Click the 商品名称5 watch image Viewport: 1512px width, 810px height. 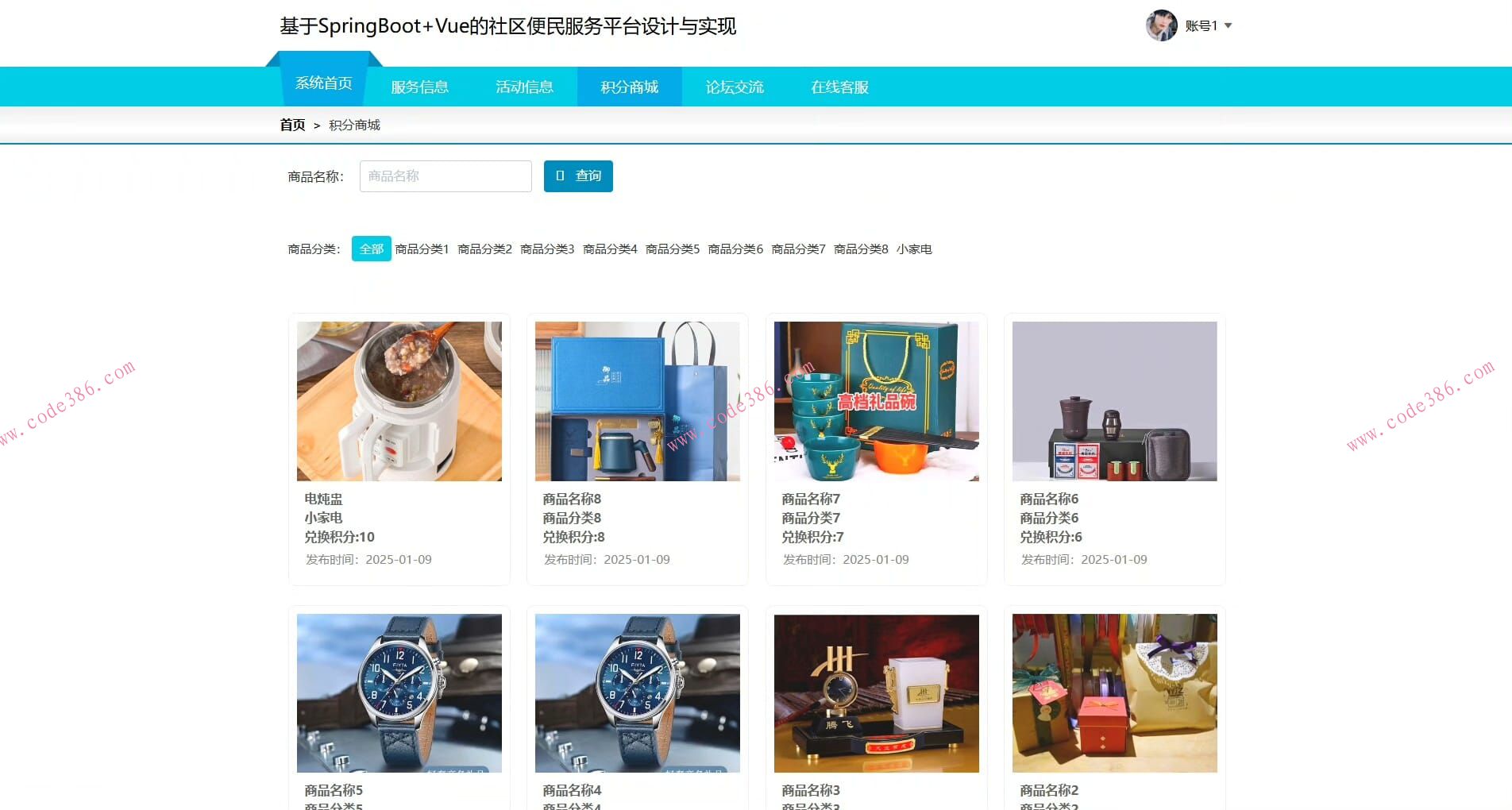click(399, 692)
